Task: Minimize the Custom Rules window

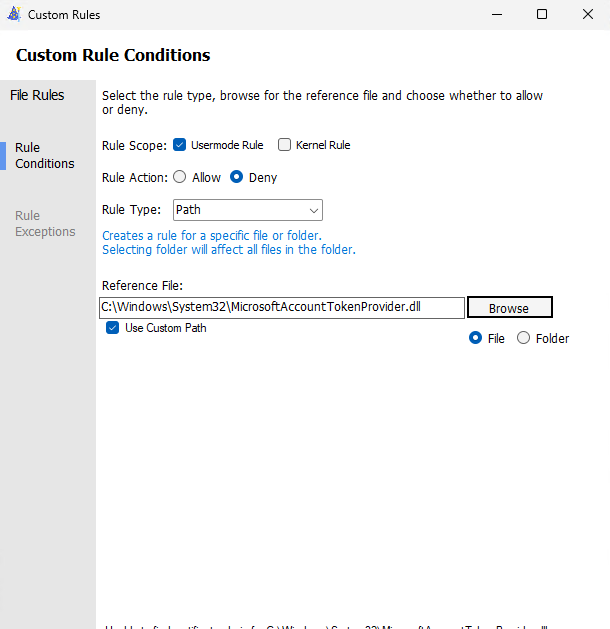Action: tap(496, 14)
